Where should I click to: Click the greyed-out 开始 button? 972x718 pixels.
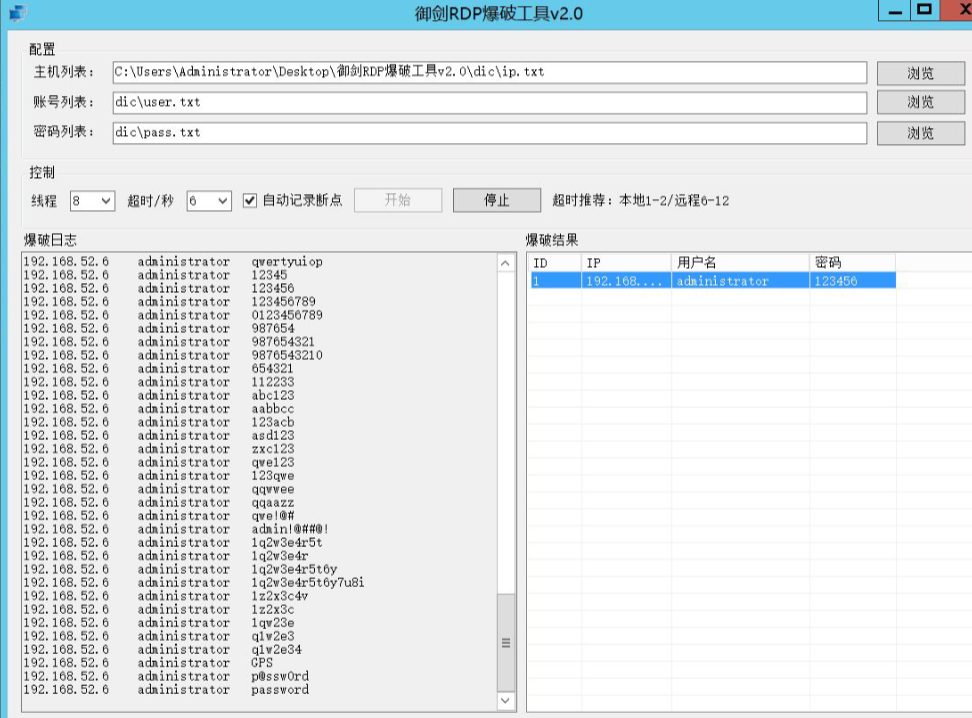click(x=398, y=200)
